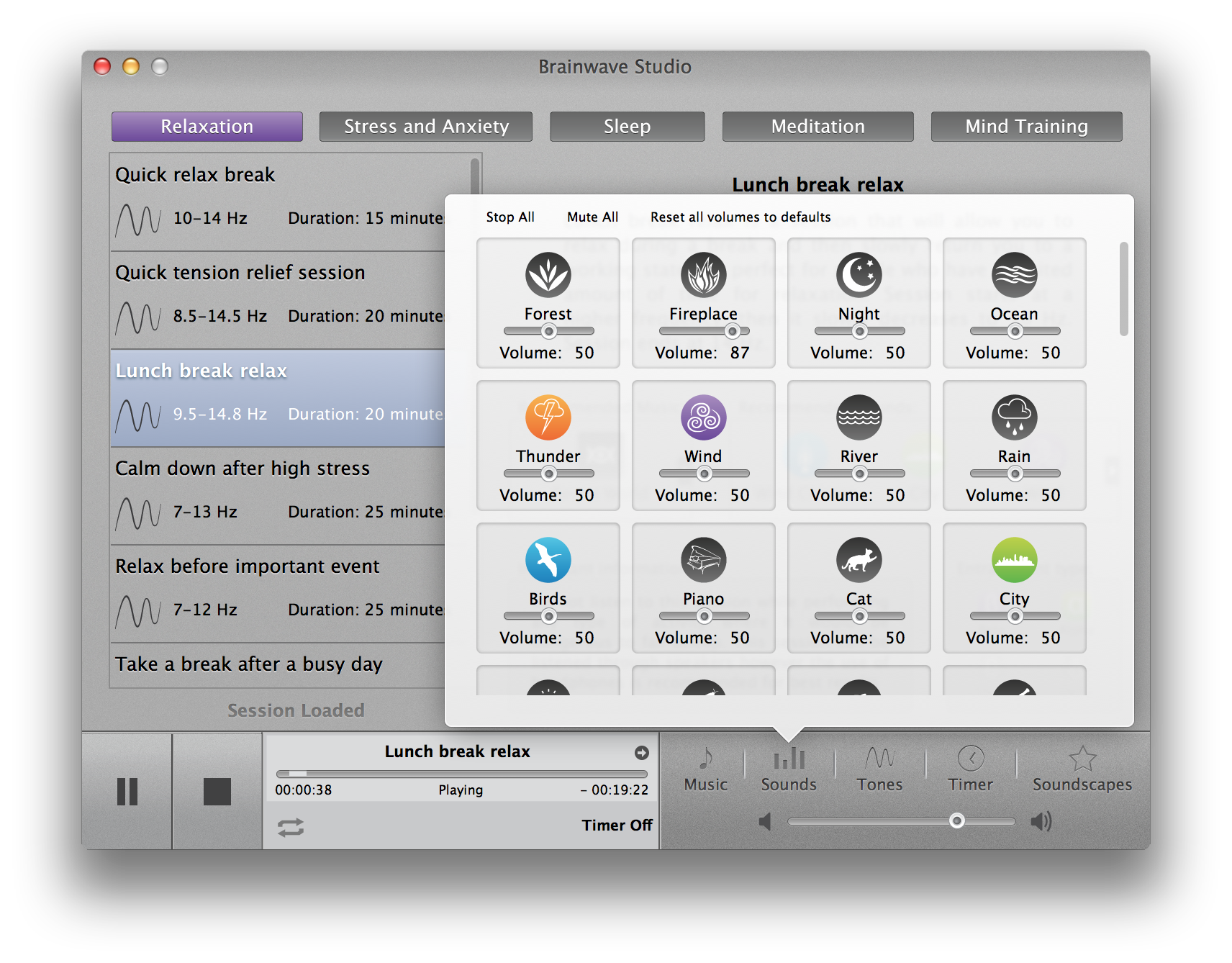
Task: Click the River volume slider
Action: [x=859, y=474]
